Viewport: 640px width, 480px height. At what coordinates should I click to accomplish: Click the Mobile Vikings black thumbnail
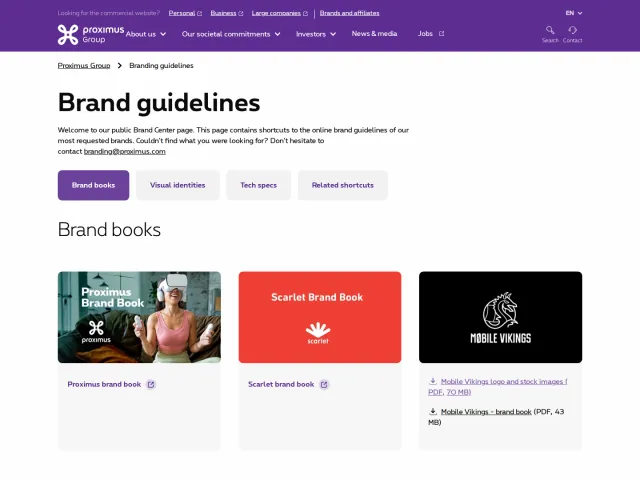(500, 317)
